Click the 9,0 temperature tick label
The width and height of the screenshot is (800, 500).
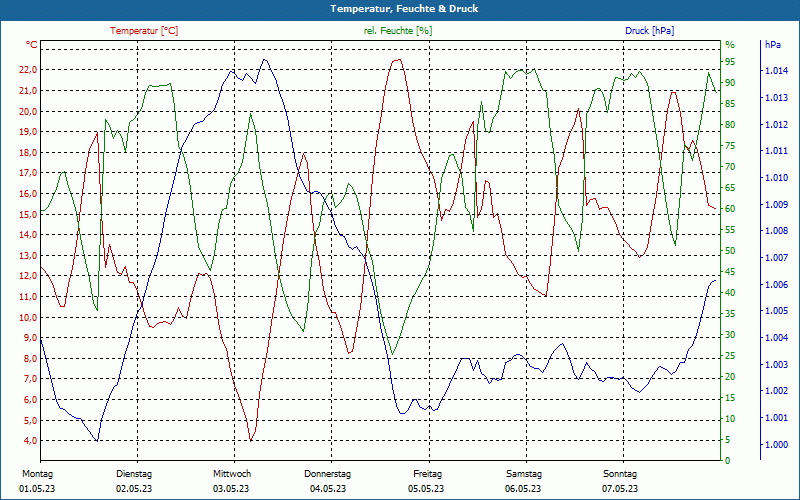(30, 338)
